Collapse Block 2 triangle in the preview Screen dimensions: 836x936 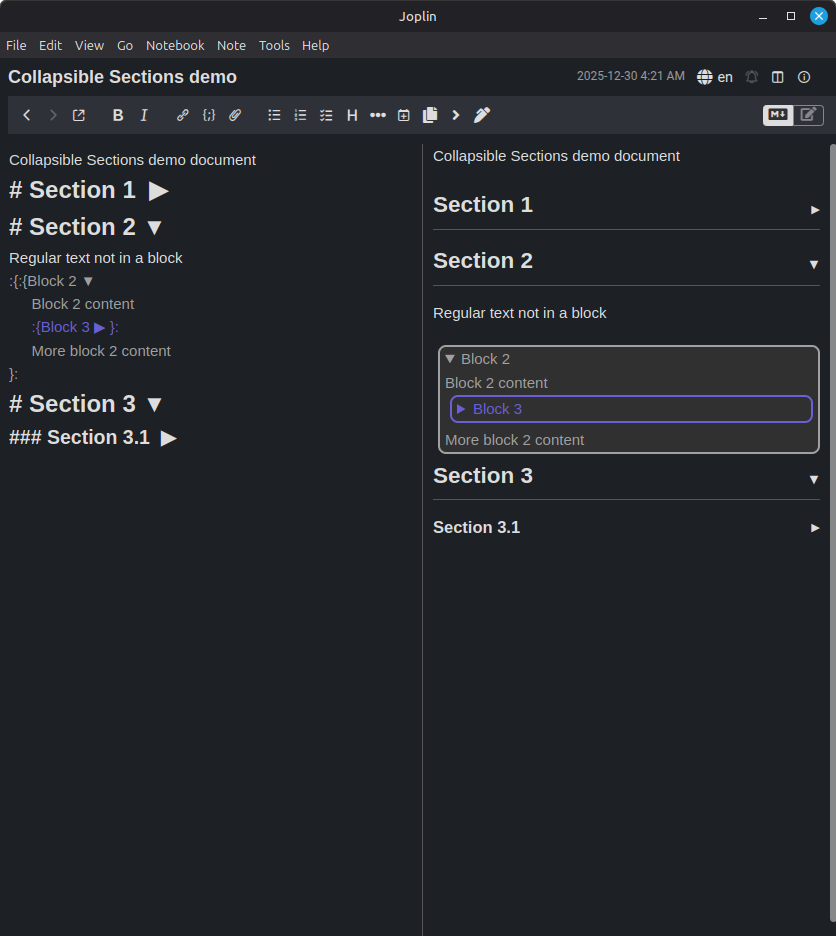[x=450, y=359]
